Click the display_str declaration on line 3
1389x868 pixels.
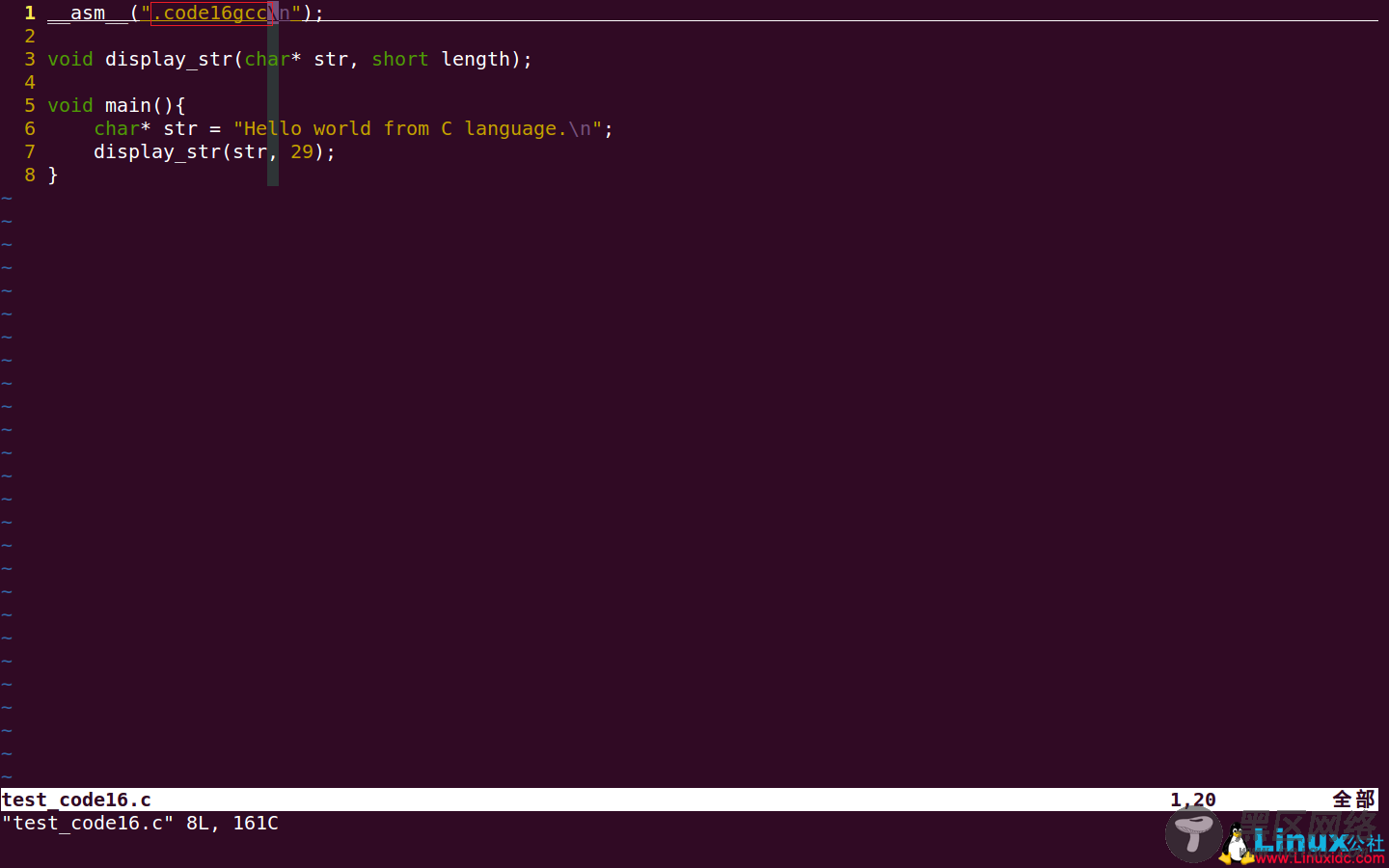pyautogui.click(x=169, y=60)
